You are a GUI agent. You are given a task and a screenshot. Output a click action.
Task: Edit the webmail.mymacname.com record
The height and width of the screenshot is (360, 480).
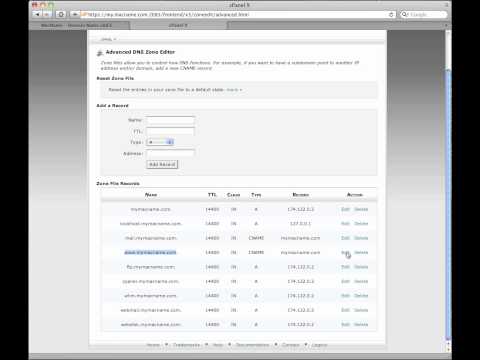click(345, 310)
